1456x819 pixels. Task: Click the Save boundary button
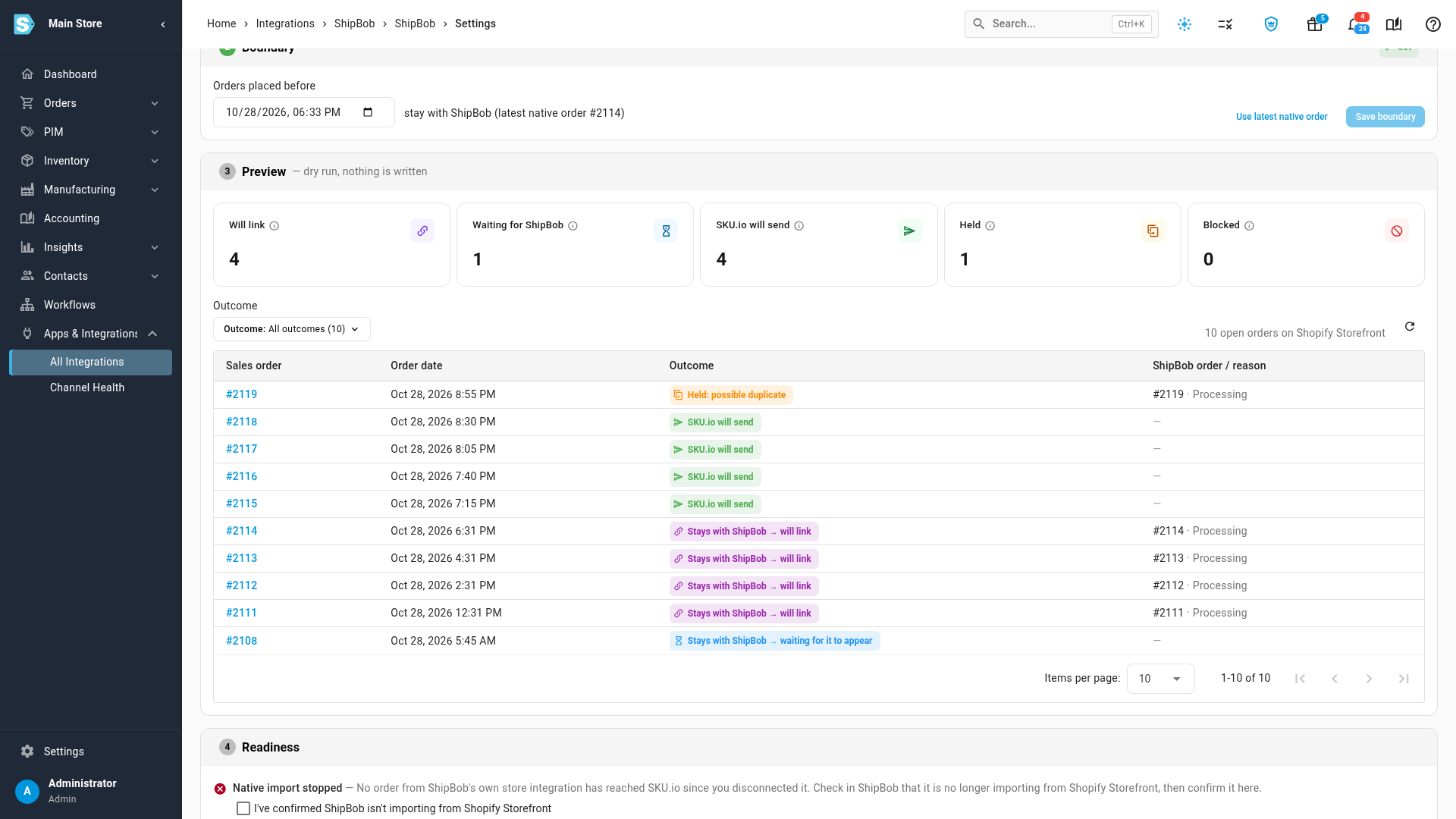(x=1385, y=117)
